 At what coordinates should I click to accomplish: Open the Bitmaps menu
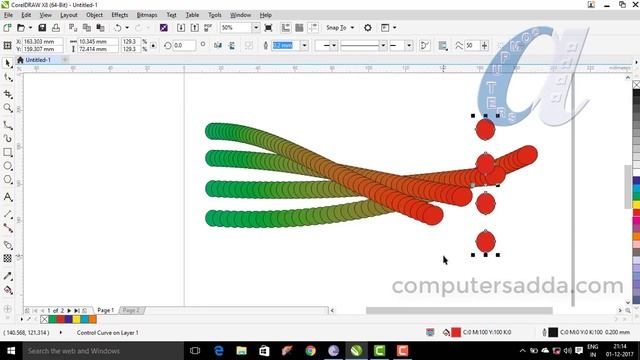147,15
